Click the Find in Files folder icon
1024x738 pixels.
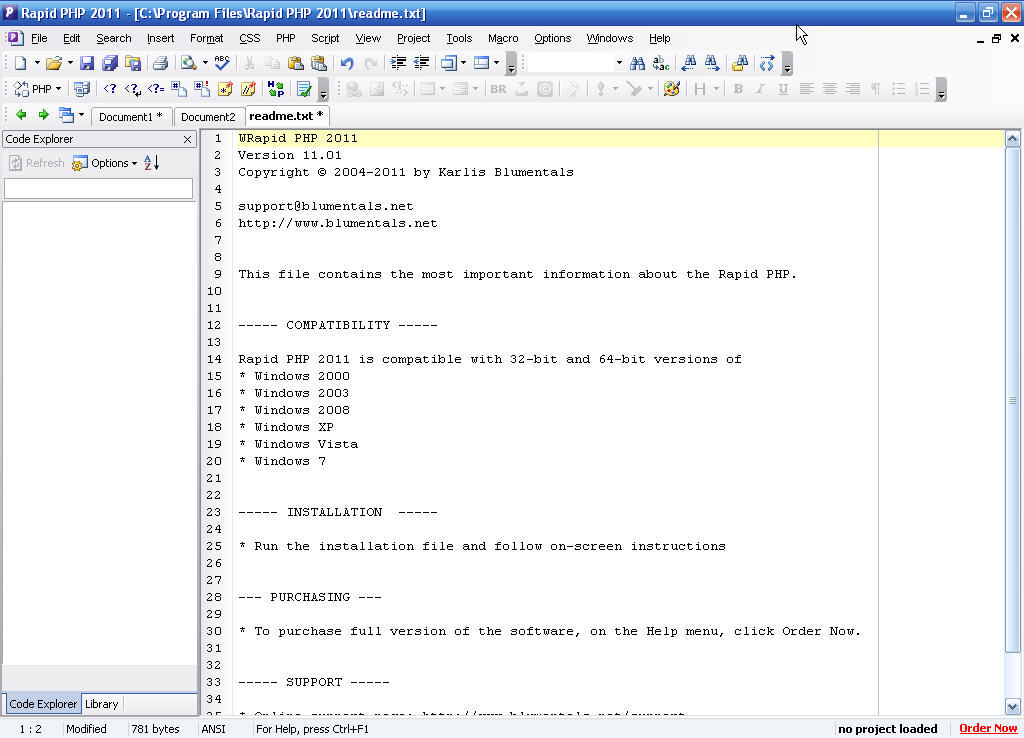(x=740, y=62)
